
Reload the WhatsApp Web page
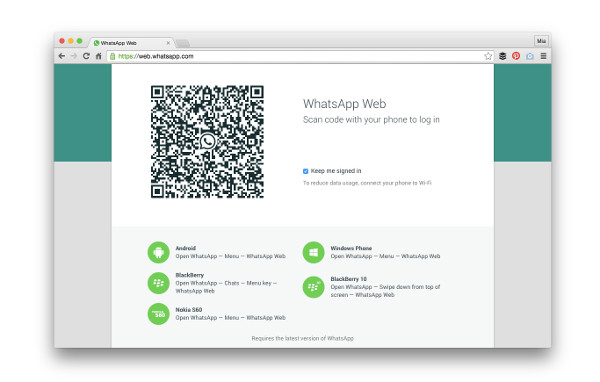[x=86, y=56]
